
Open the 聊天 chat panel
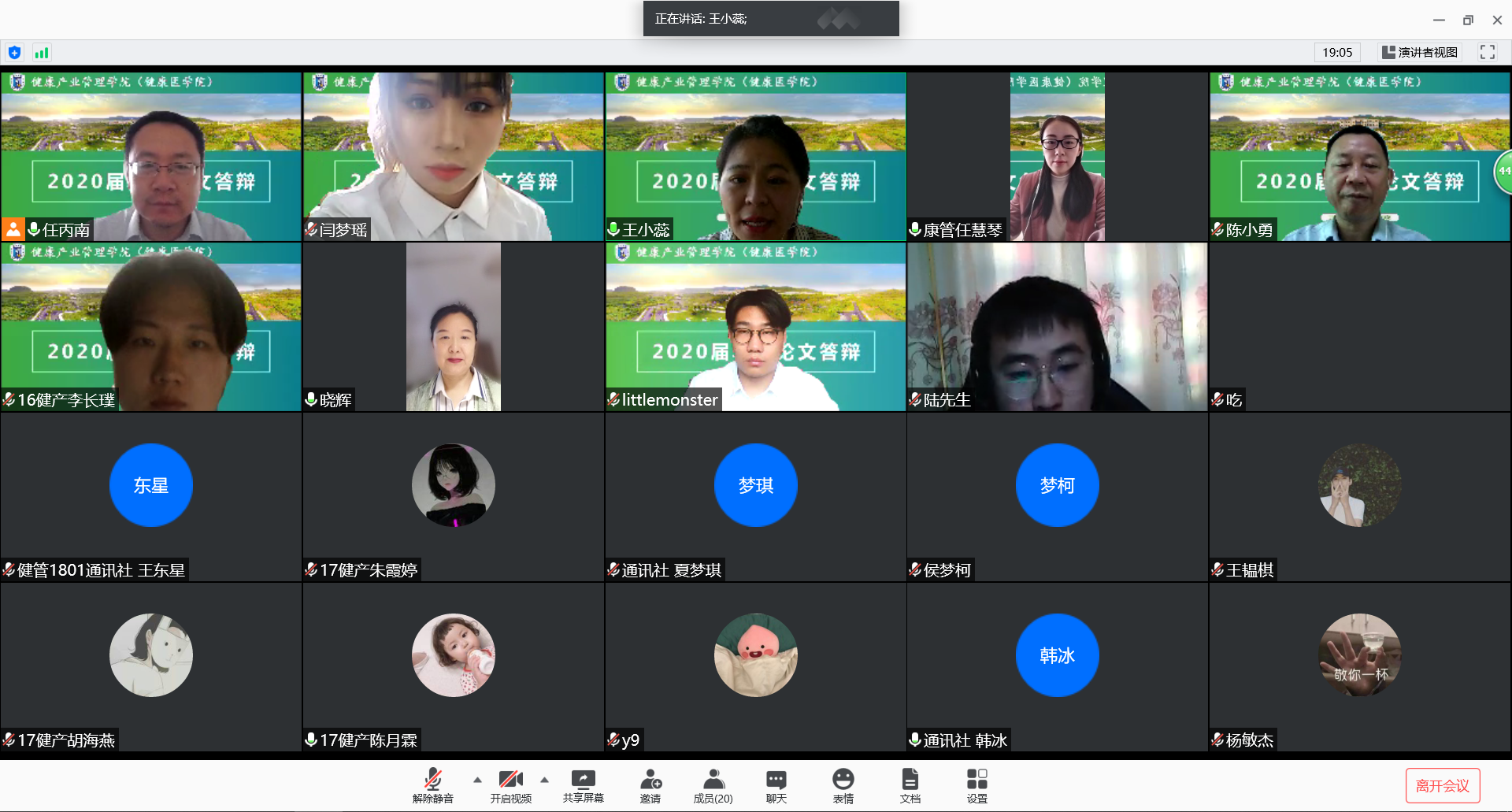(x=776, y=785)
